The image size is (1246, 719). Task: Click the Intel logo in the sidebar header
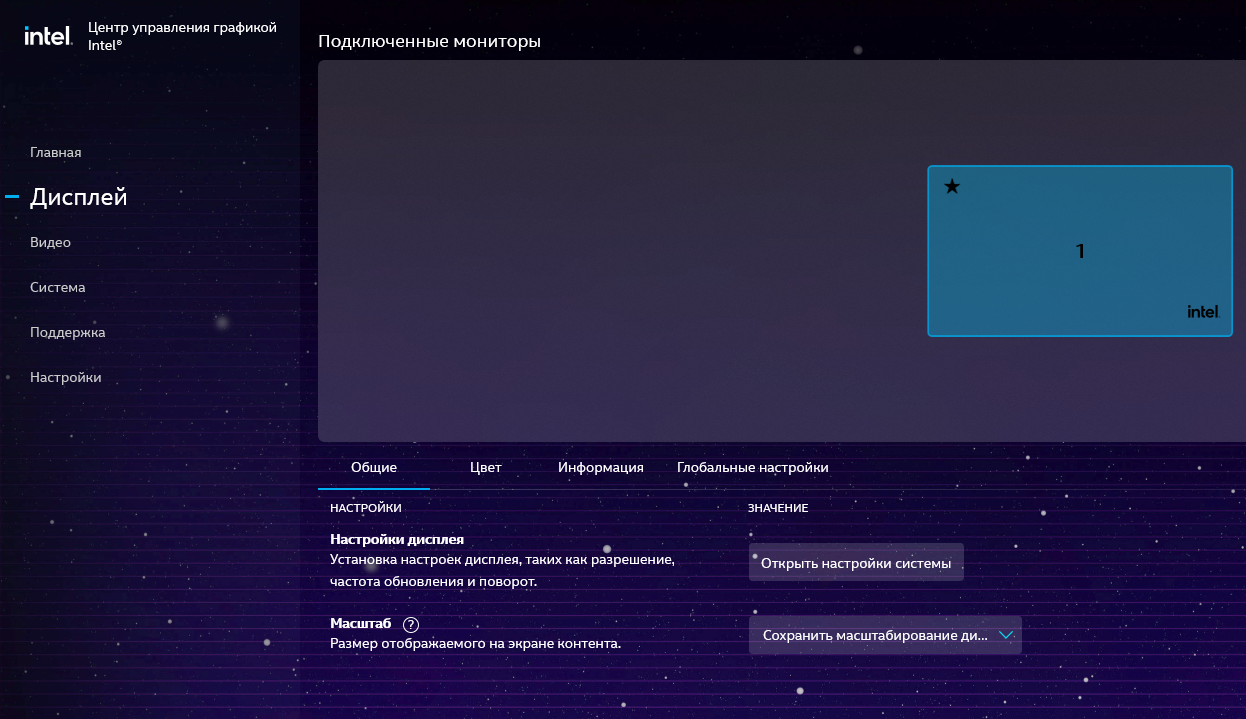tap(48, 36)
